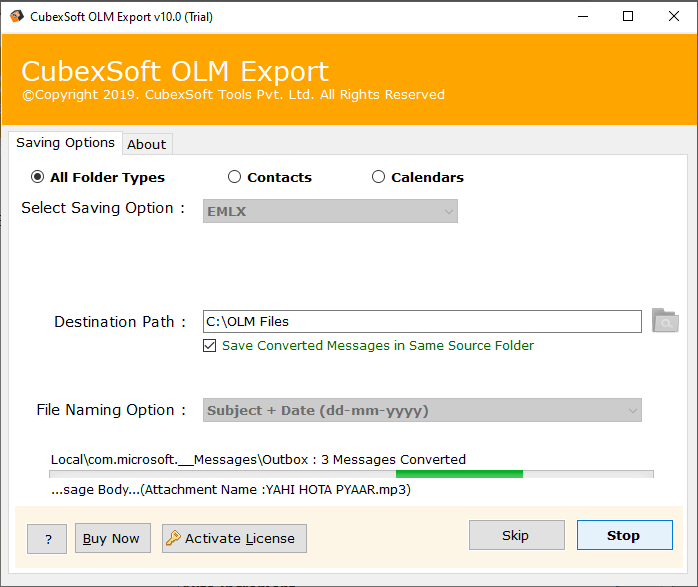Click the File Naming Option label
Screen dimensions: 698x587
tap(111, 410)
